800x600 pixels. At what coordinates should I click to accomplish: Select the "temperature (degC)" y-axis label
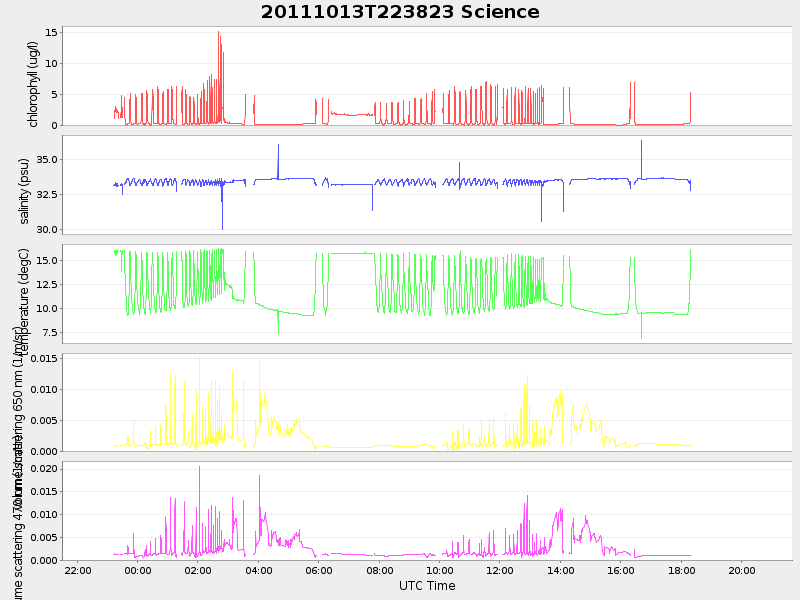click(24, 301)
